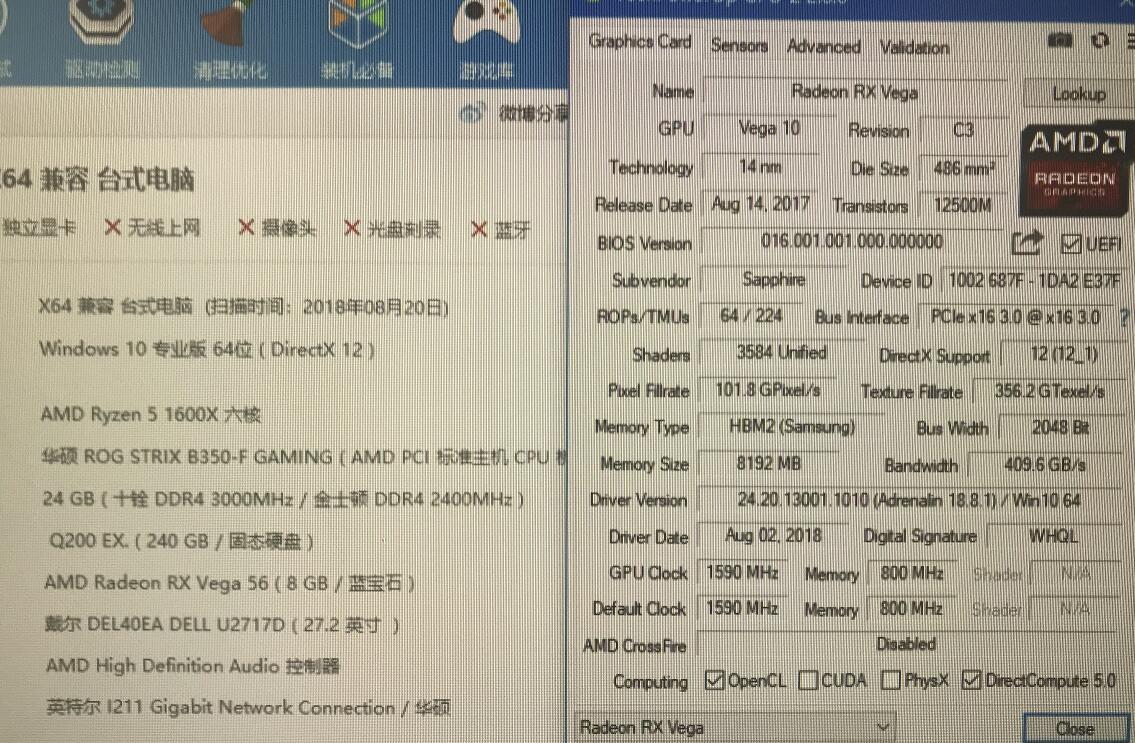Toggle the OpenCL checkbox
The image size is (1135, 743).
click(714, 680)
